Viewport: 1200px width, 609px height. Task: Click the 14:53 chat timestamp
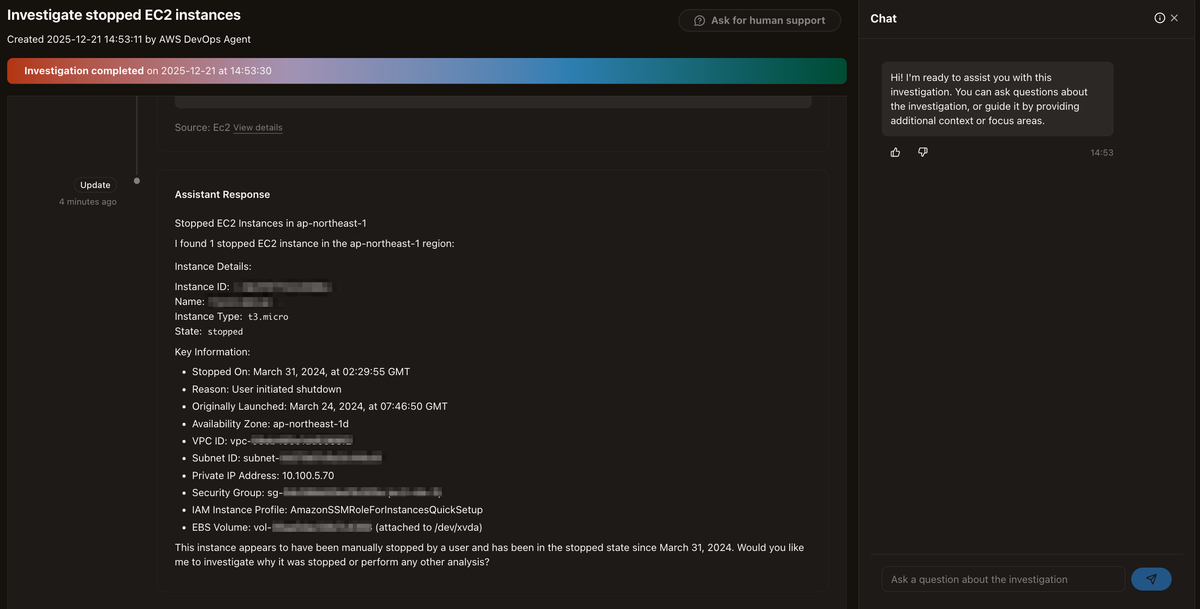1102,153
